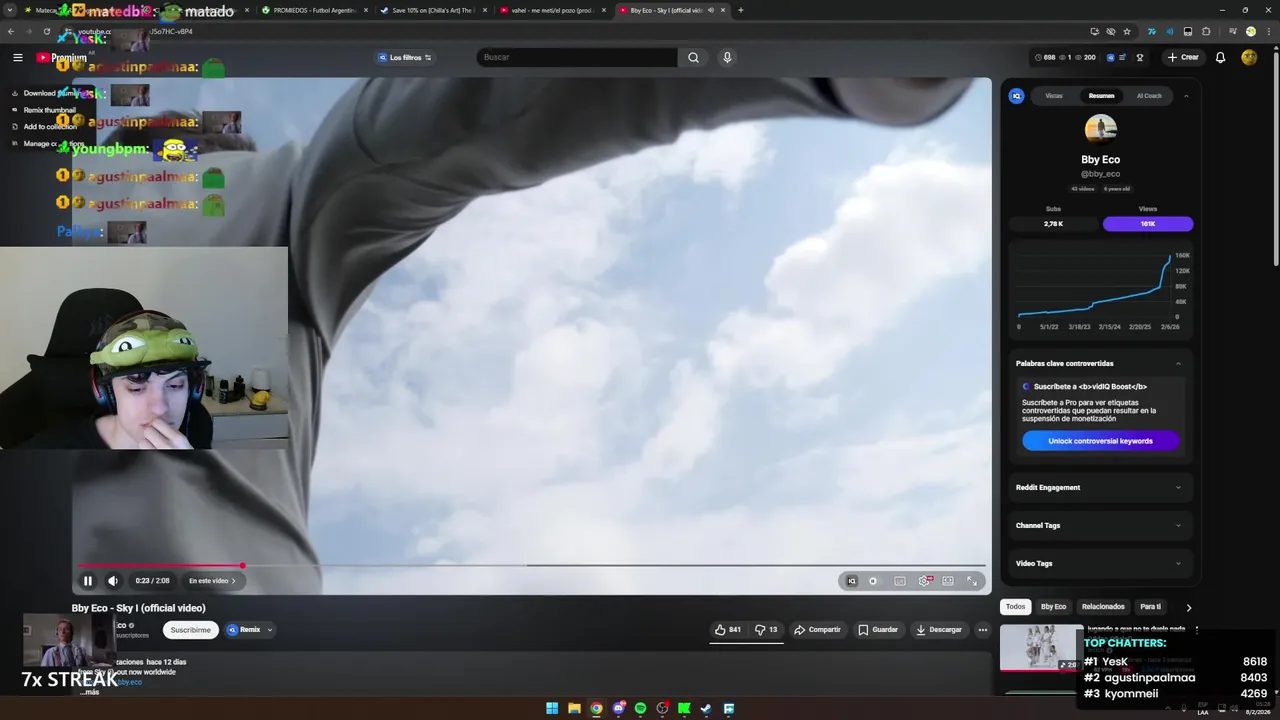Open YouTube notifications bell

tap(1220, 57)
